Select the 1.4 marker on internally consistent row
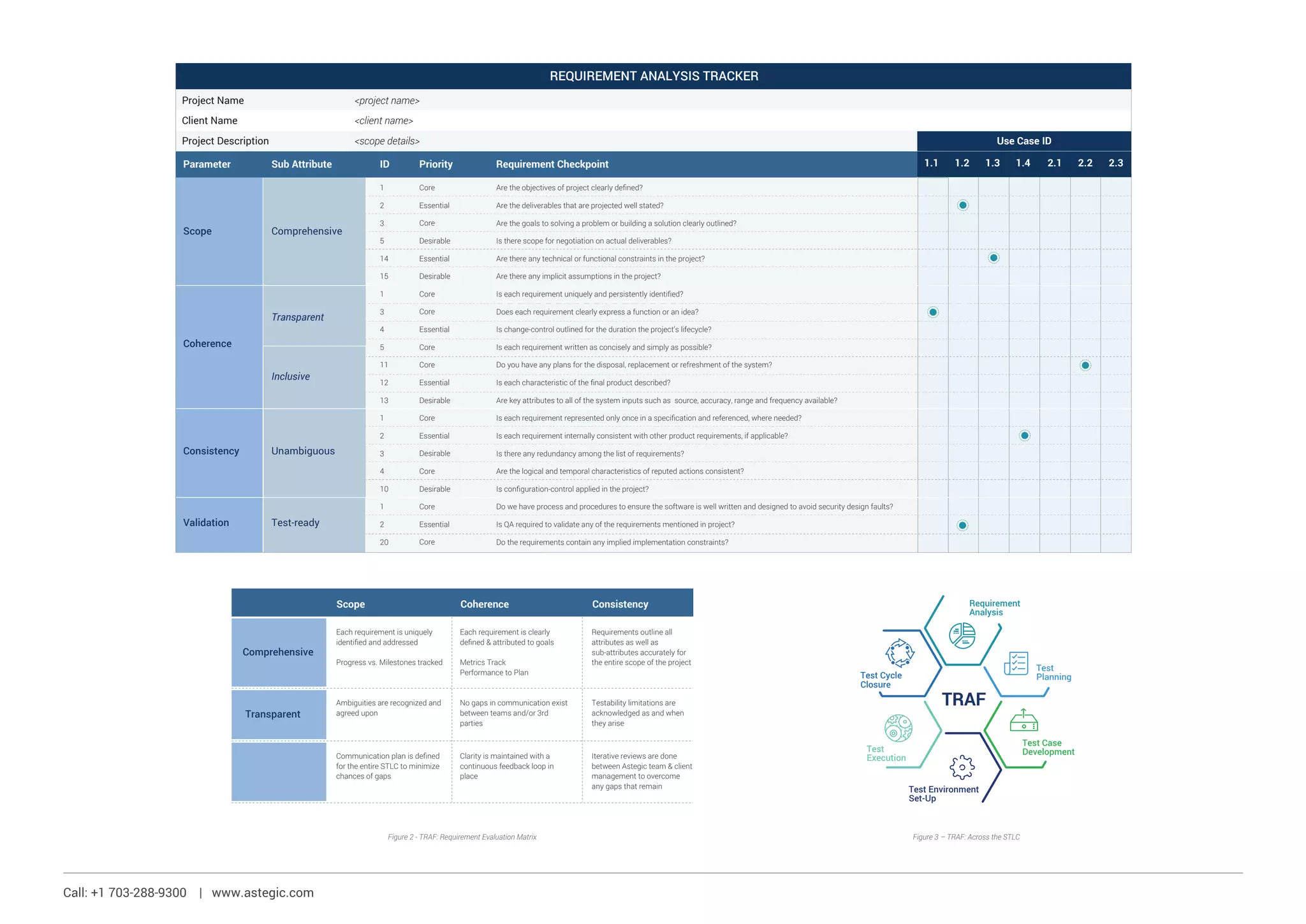The width and height of the screenshot is (1306, 924). pyautogui.click(x=1024, y=436)
